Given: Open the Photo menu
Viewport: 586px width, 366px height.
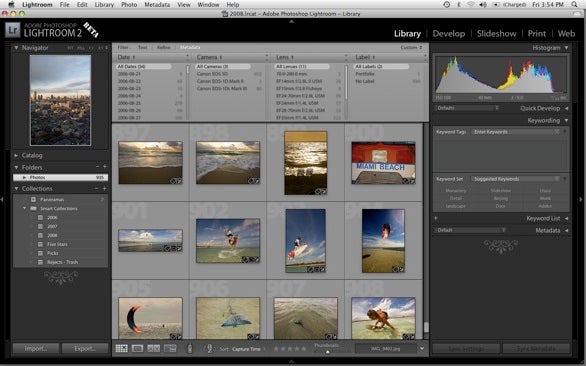Looking at the screenshot, I should pyautogui.click(x=129, y=4).
